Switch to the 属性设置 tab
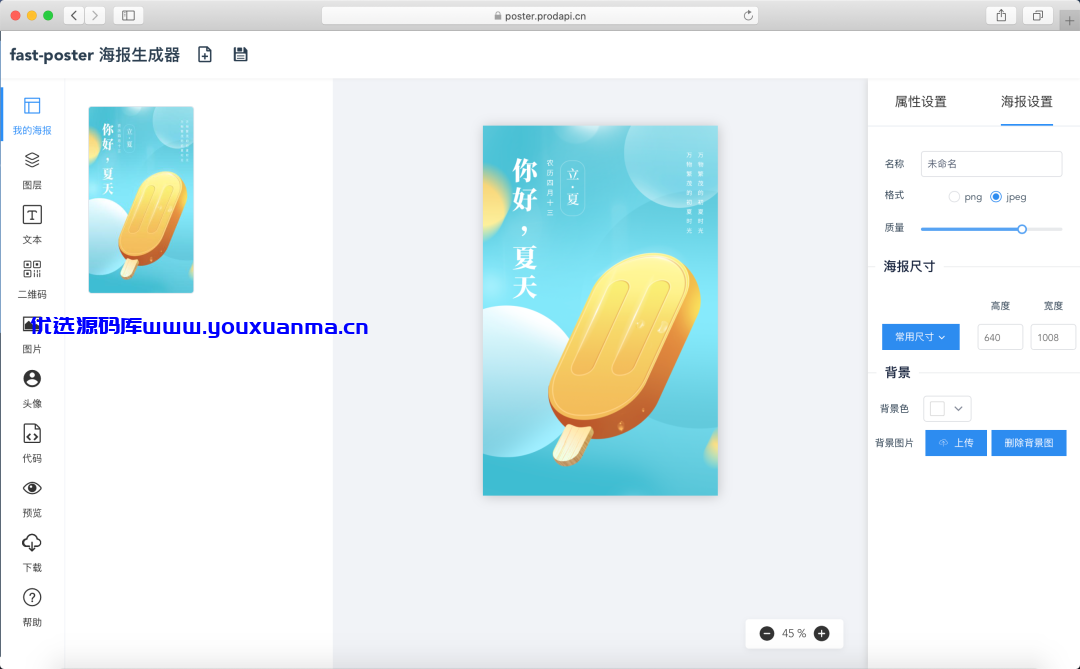Viewport: 1080px width, 669px height. click(x=920, y=102)
